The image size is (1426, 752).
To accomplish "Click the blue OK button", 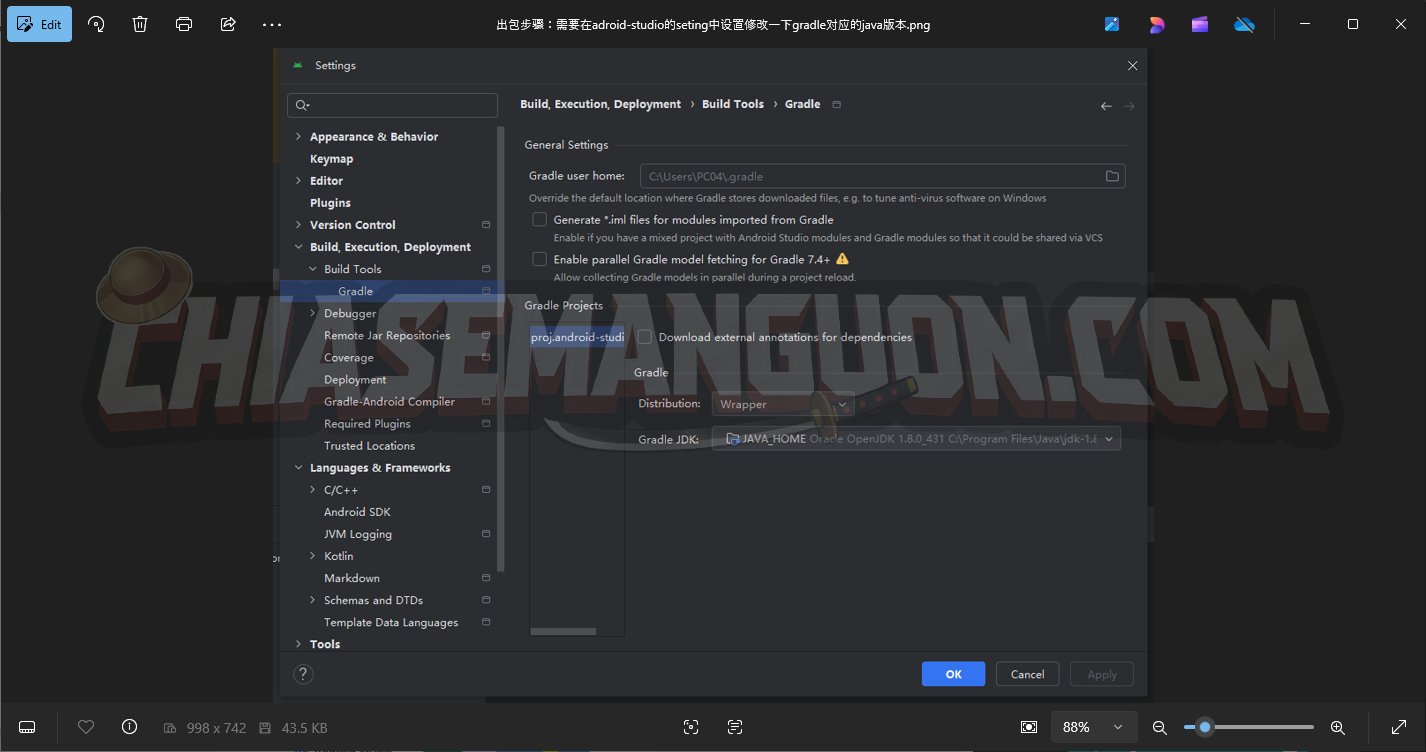I will pyautogui.click(x=953, y=674).
